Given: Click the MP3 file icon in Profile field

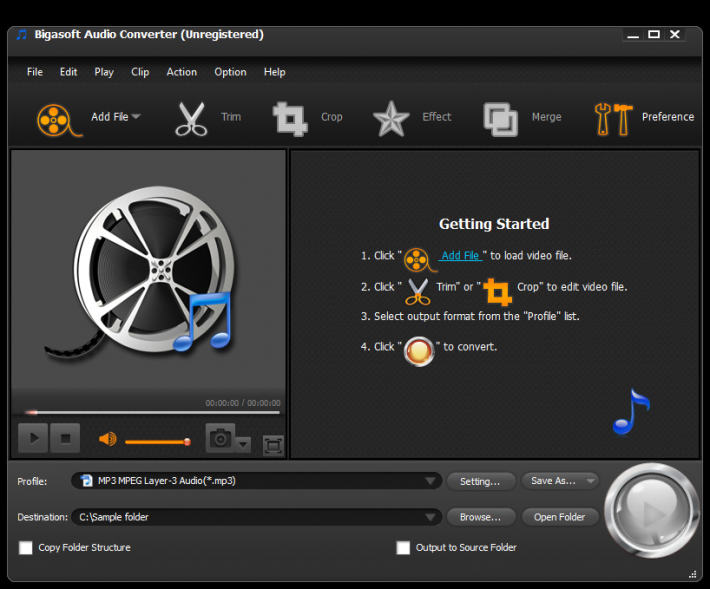Looking at the screenshot, I should 86,480.
